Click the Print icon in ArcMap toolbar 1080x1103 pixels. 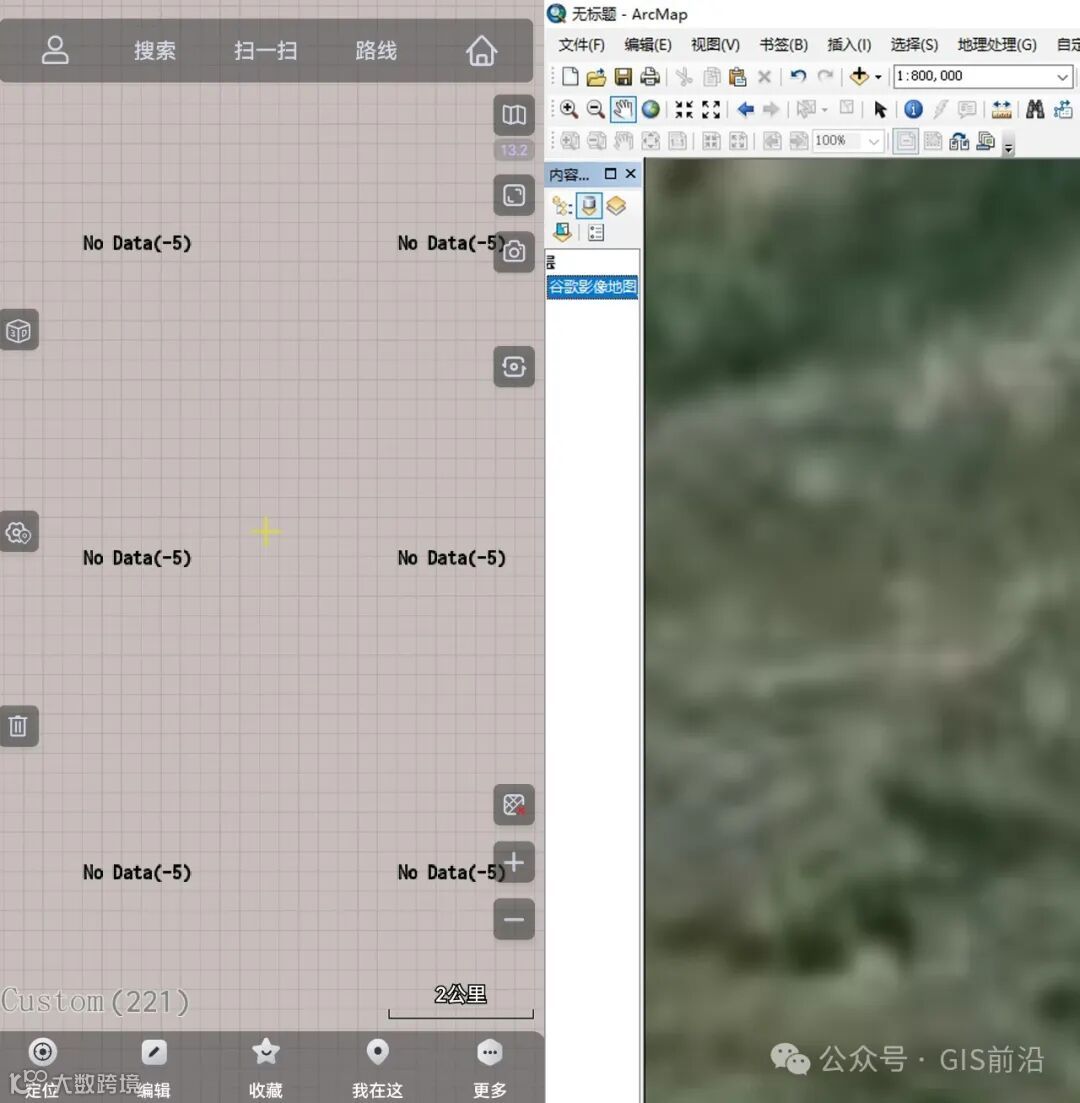tap(649, 76)
